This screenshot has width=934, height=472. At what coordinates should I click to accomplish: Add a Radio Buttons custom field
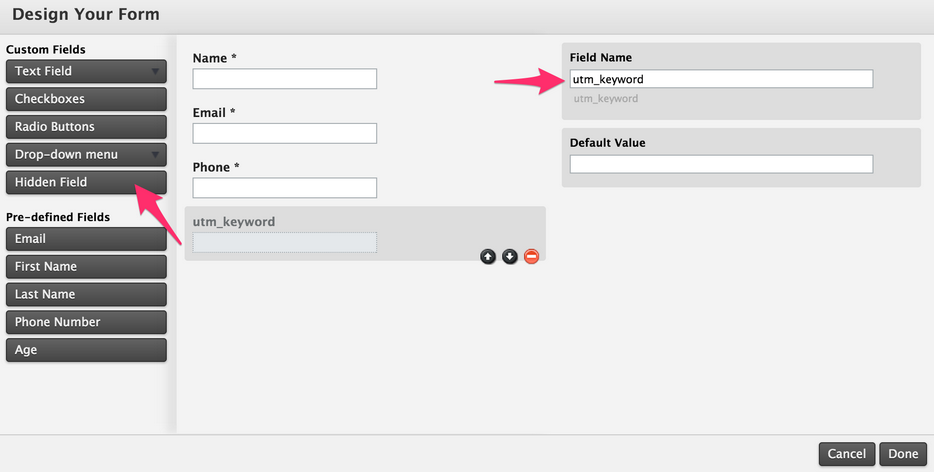[86, 127]
